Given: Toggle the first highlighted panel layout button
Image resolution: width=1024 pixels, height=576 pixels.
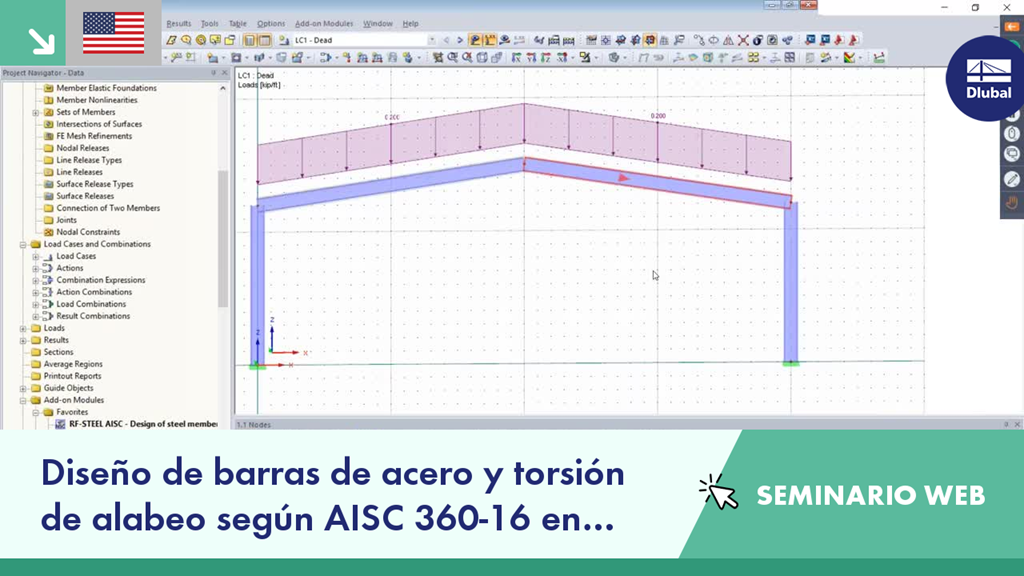Looking at the screenshot, I should click(x=249, y=40).
